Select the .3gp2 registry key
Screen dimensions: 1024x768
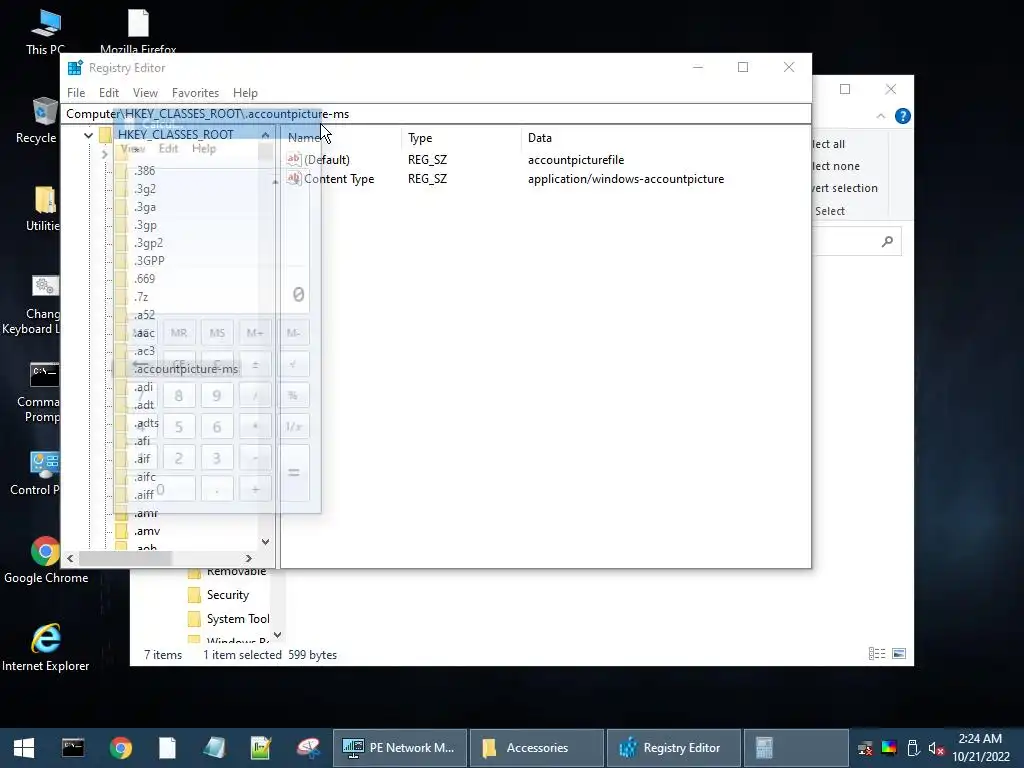148,243
